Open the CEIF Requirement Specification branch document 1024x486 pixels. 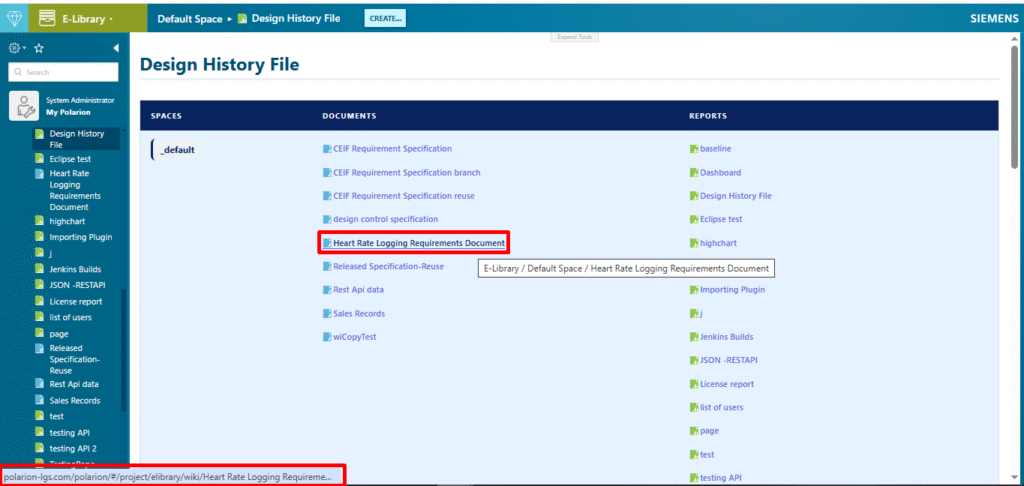[x=406, y=173]
